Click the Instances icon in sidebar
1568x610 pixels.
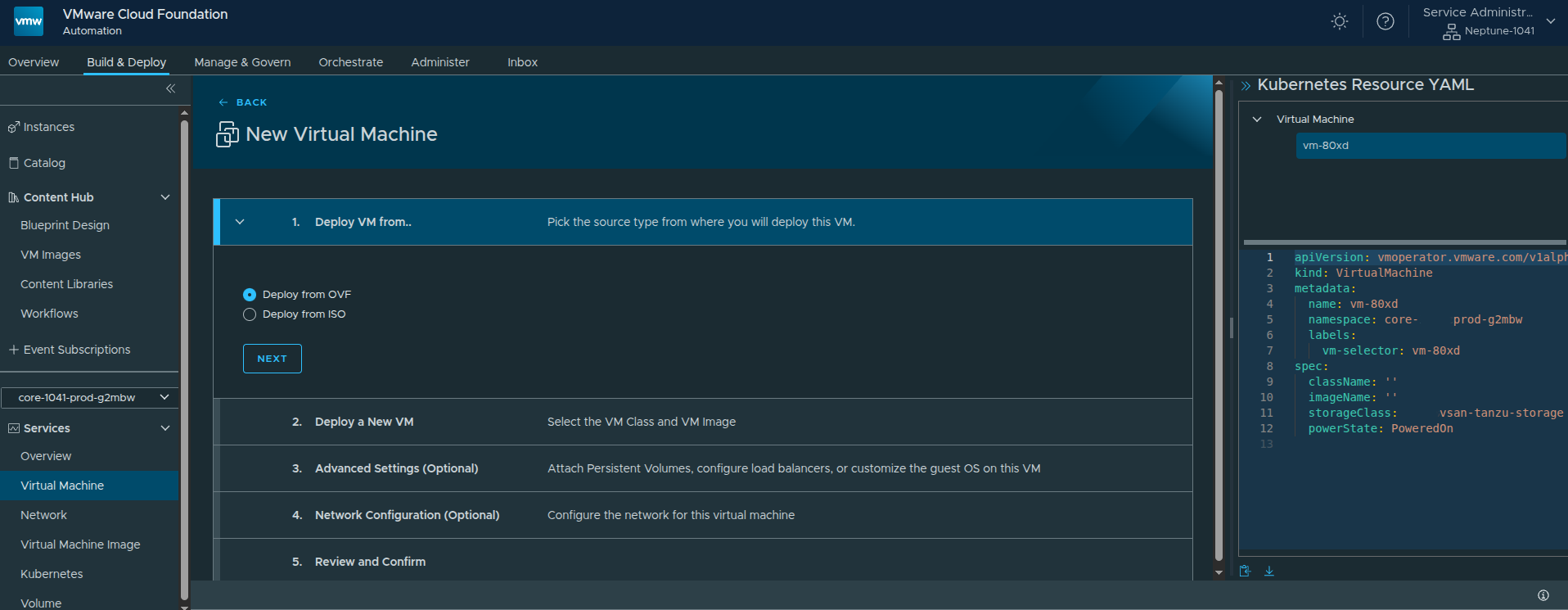tap(13, 127)
